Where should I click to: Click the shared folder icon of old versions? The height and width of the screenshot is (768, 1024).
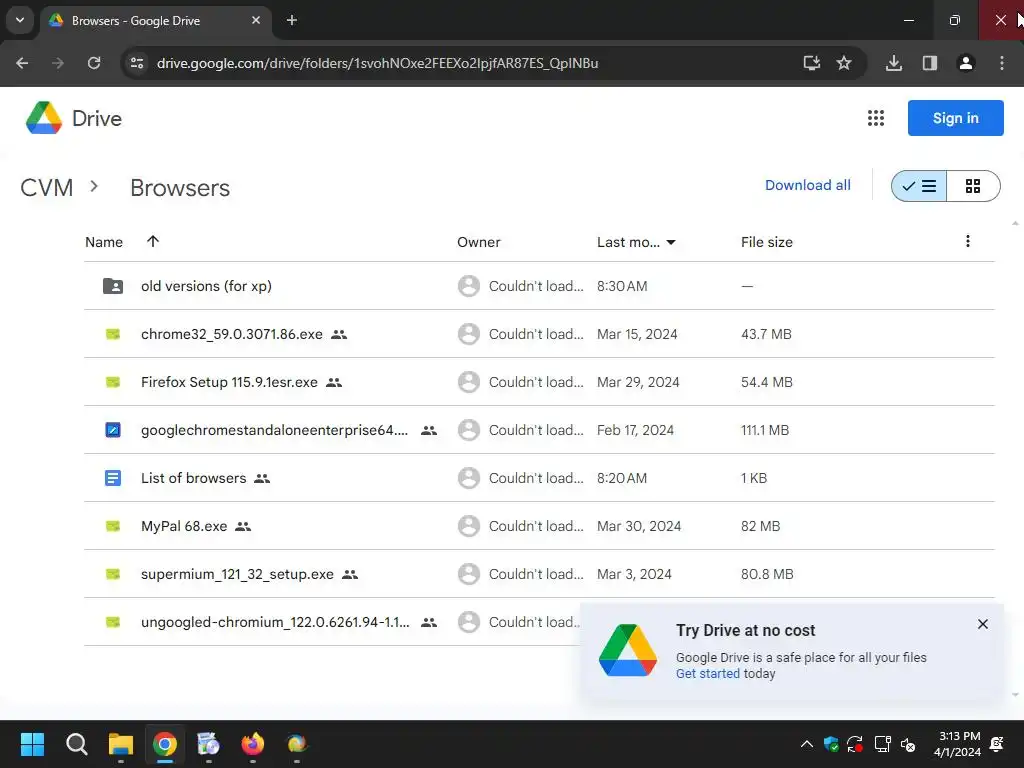tap(113, 286)
